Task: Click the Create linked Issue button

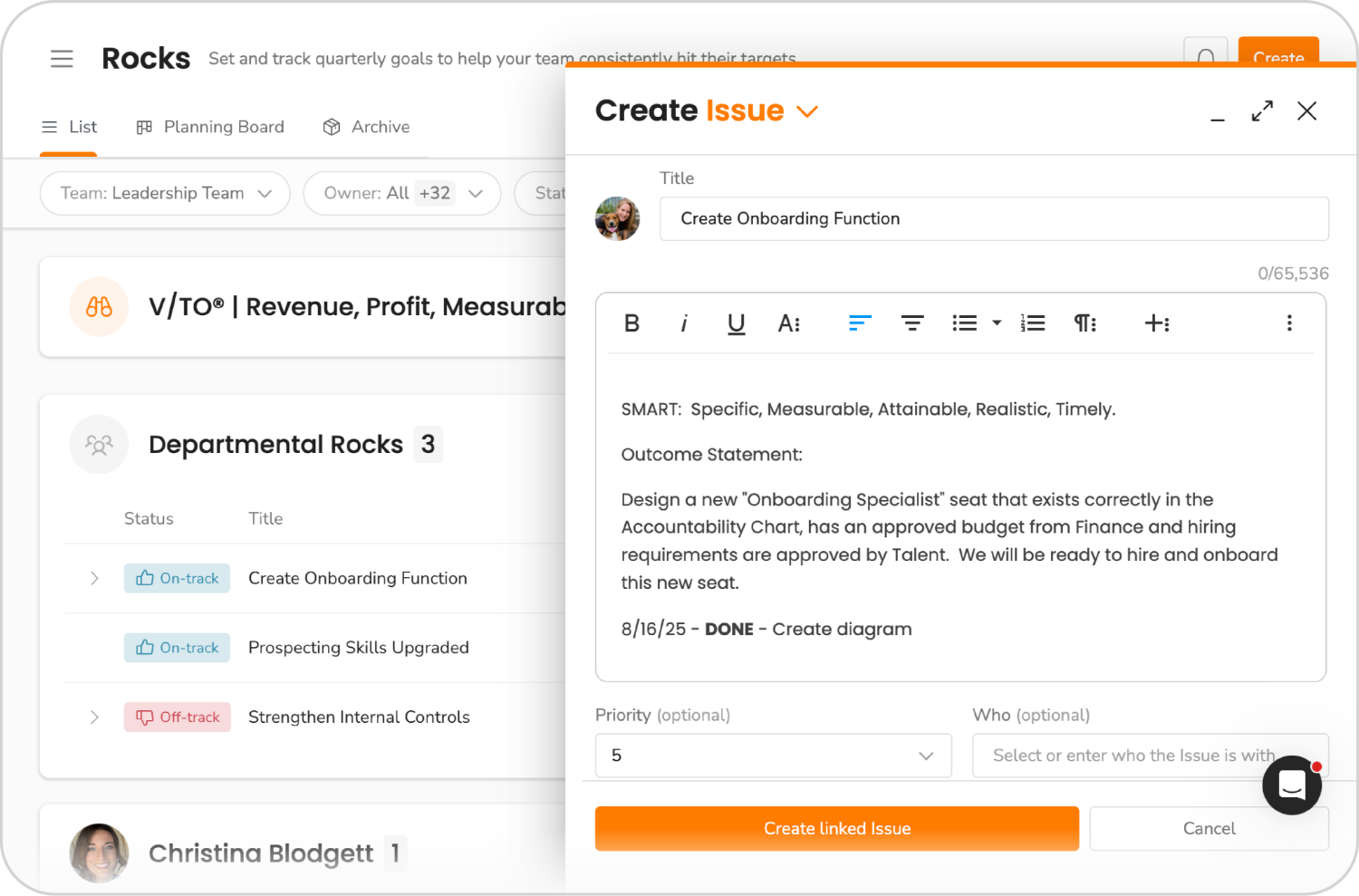Action: point(836,828)
